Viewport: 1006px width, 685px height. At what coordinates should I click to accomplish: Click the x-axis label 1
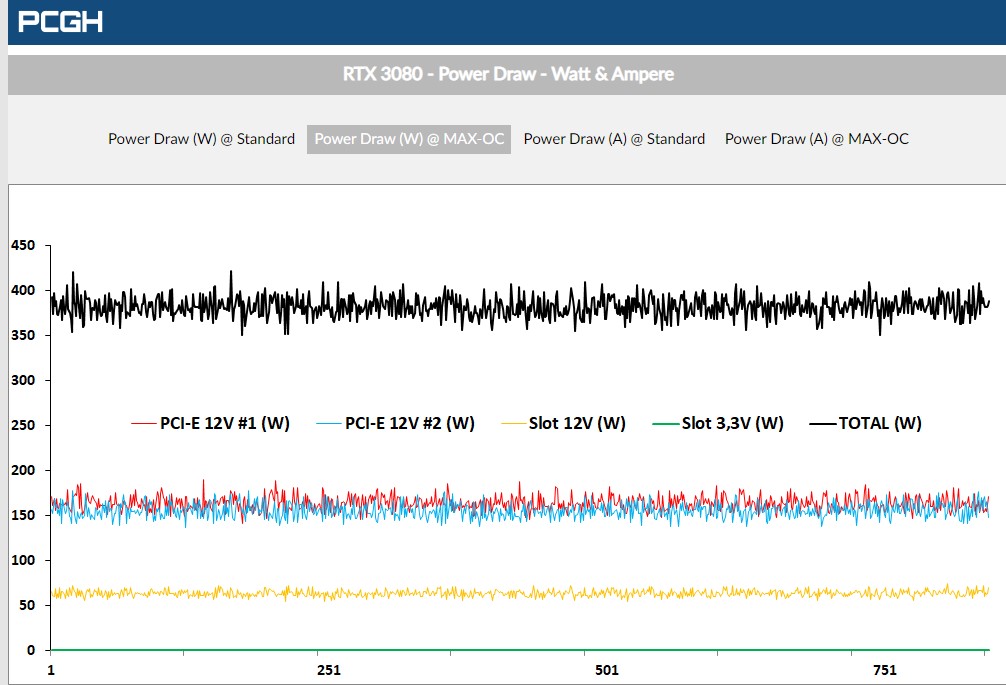(51, 670)
